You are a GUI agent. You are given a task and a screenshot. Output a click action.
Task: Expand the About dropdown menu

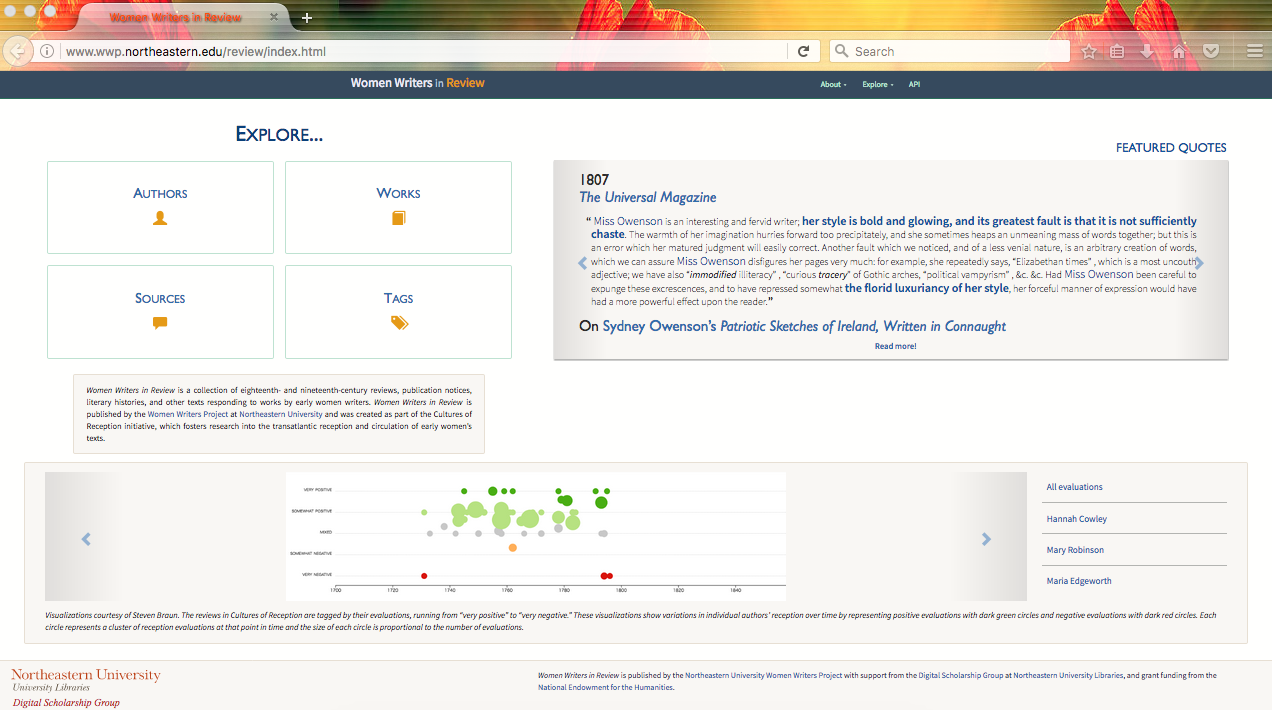tap(833, 85)
